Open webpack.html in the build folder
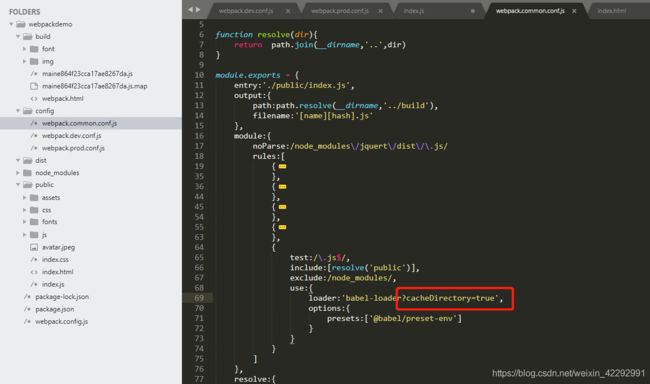 point(63,99)
